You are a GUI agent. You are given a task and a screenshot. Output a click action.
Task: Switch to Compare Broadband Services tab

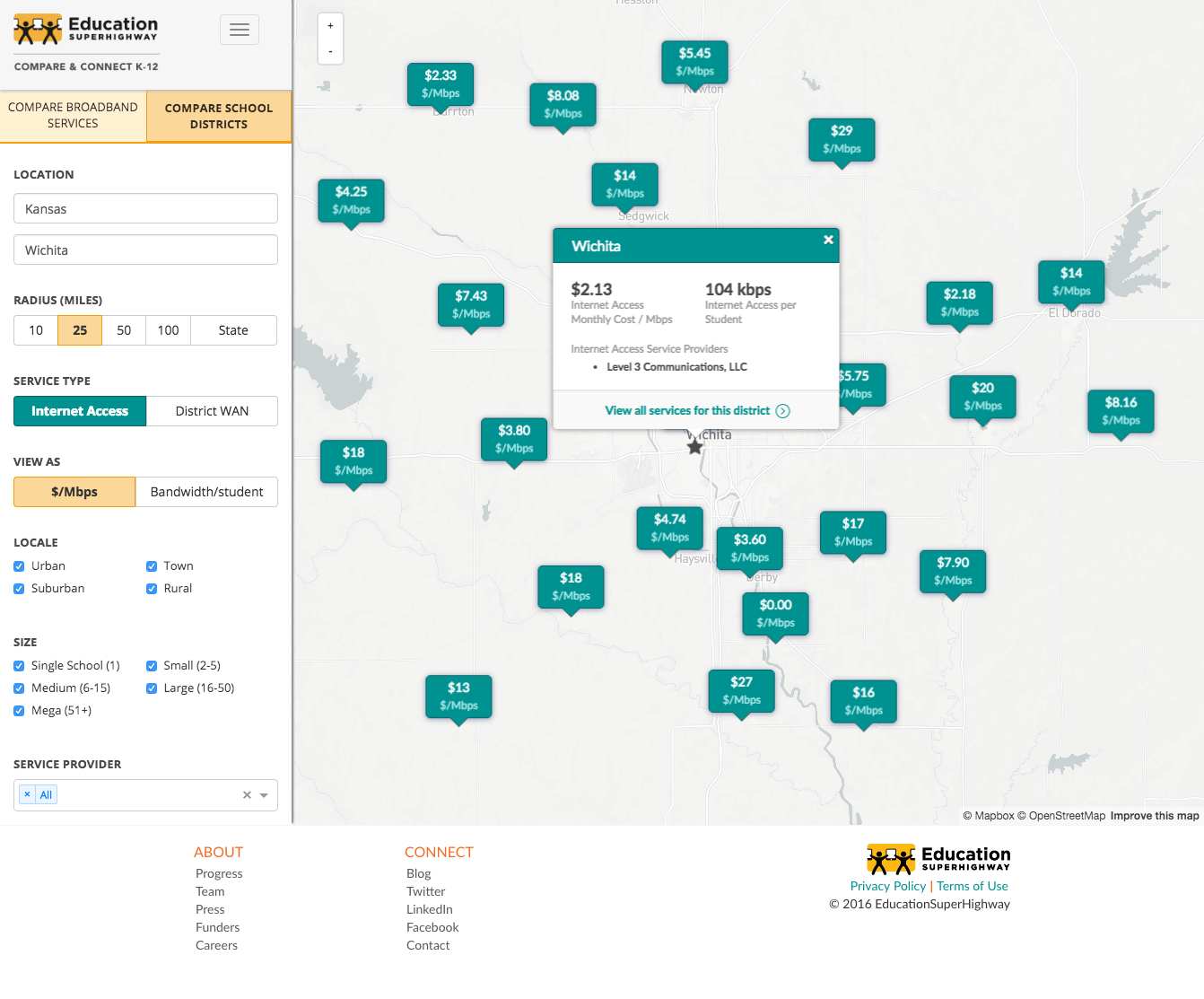(73, 116)
